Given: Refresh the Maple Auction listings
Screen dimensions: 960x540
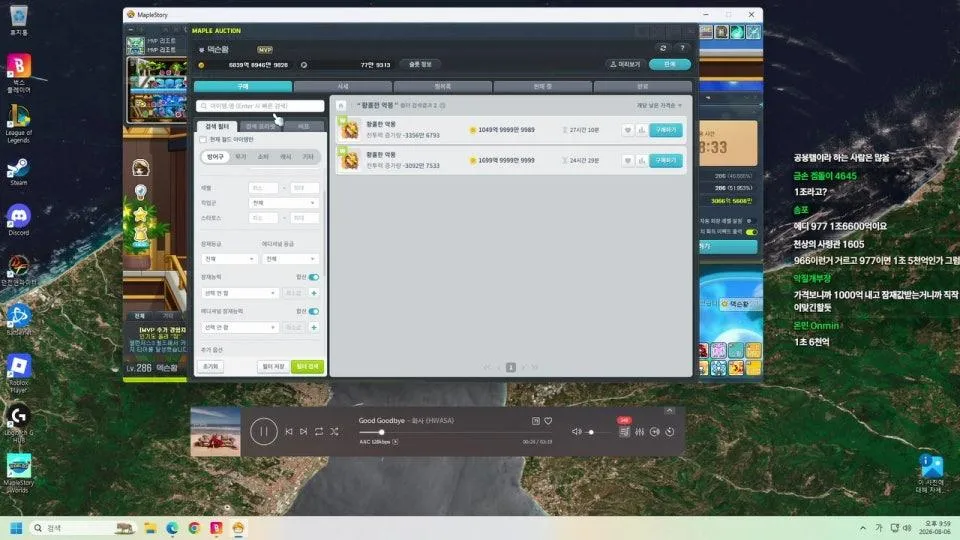Looking at the screenshot, I should (x=663, y=48).
